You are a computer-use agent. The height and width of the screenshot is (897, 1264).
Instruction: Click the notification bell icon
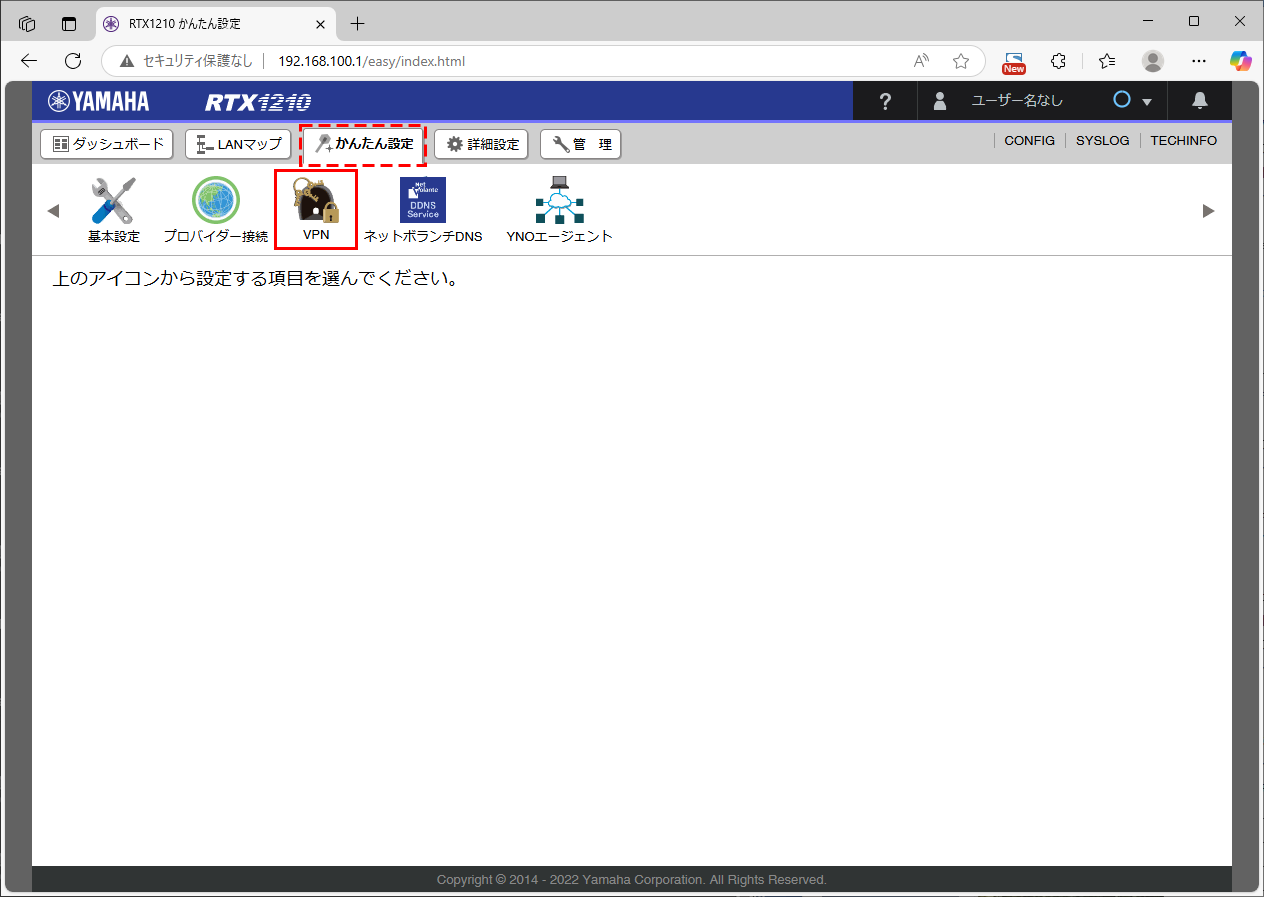pos(1200,101)
